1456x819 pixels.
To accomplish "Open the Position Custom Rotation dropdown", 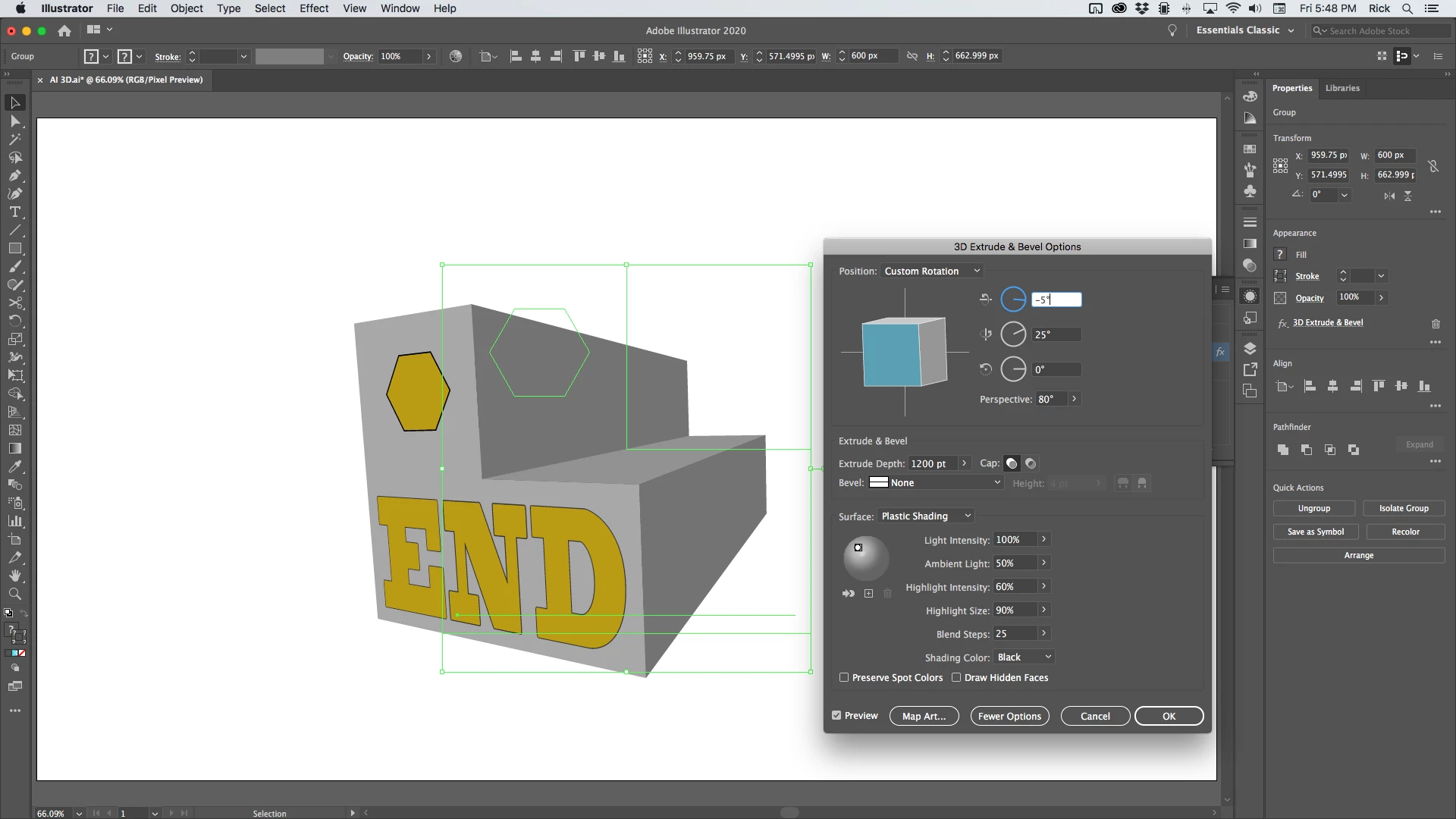I will click(932, 271).
